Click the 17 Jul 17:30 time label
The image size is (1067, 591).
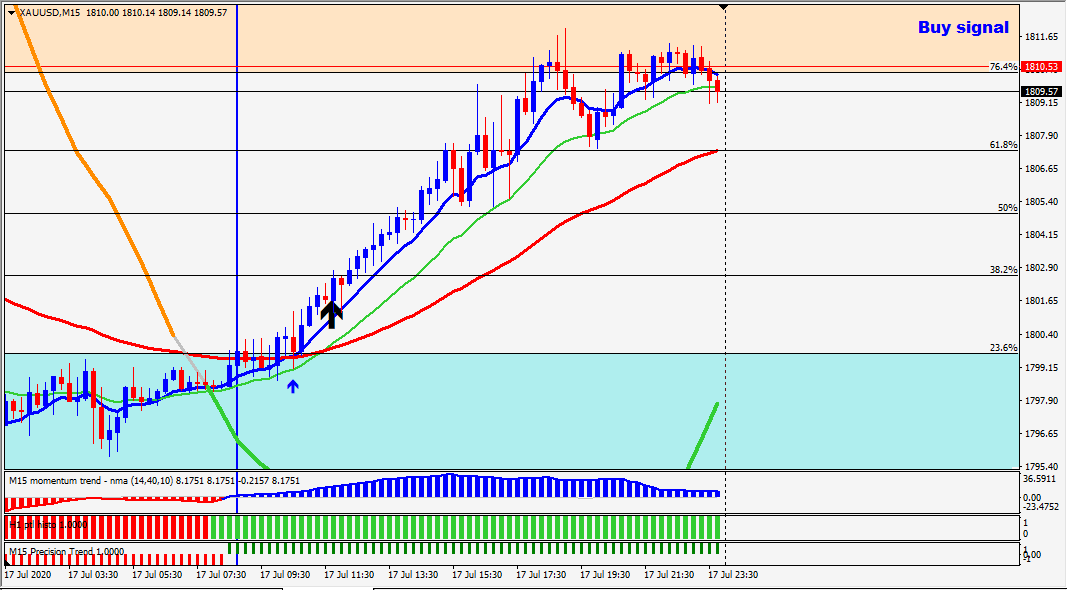pyautogui.click(x=541, y=575)
